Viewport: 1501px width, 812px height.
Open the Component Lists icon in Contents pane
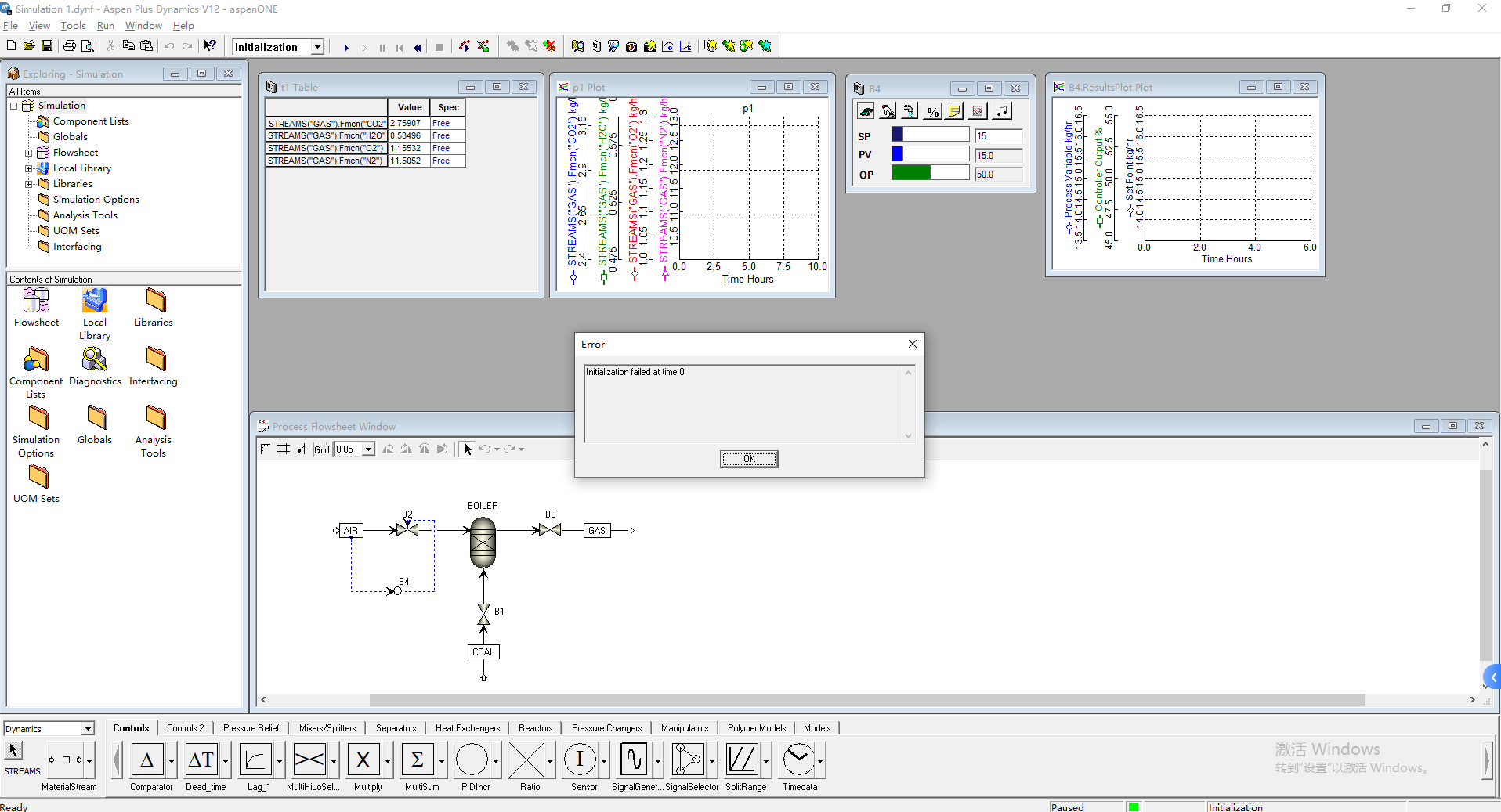36,360
